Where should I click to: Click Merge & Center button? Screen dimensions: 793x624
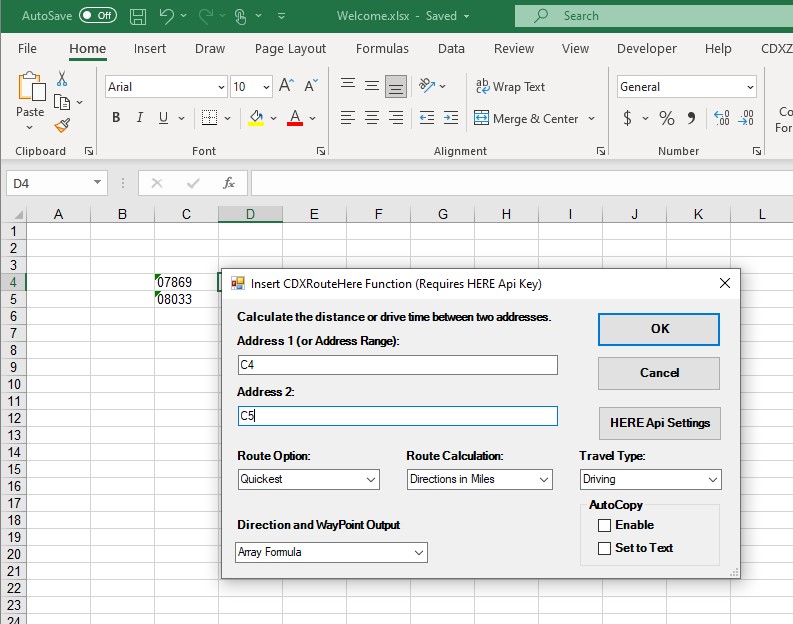click(526, 118)
